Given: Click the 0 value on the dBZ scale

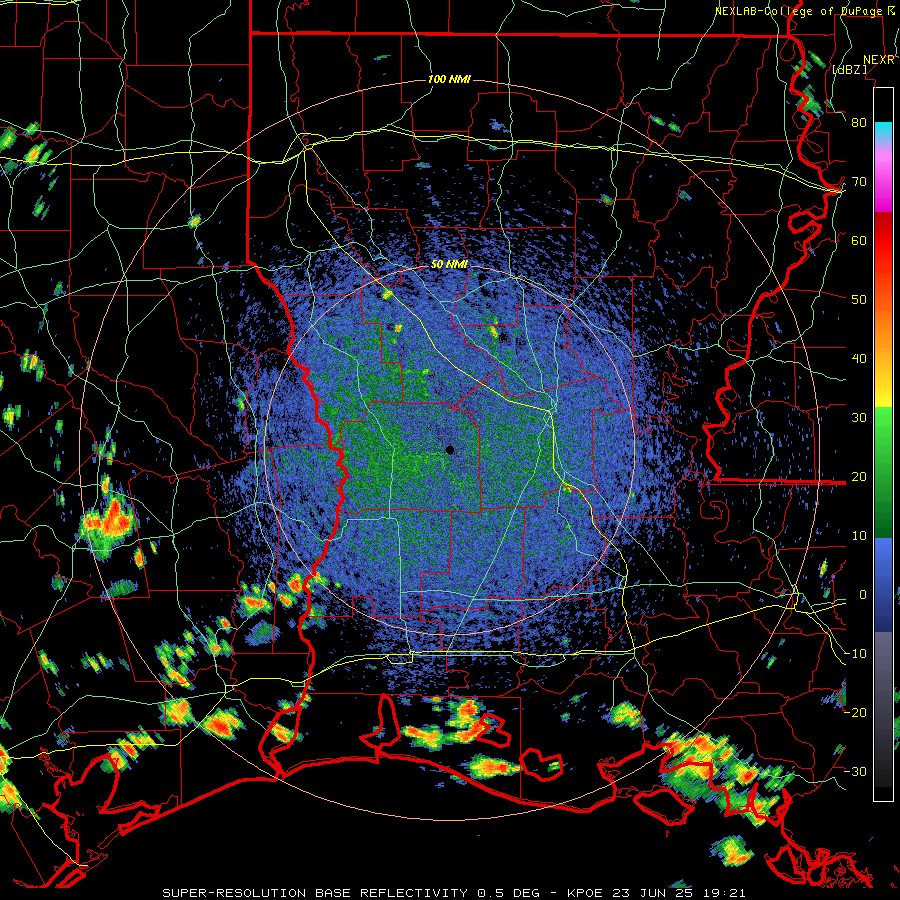Looking at the screenshot, I should tap(863, 595).
